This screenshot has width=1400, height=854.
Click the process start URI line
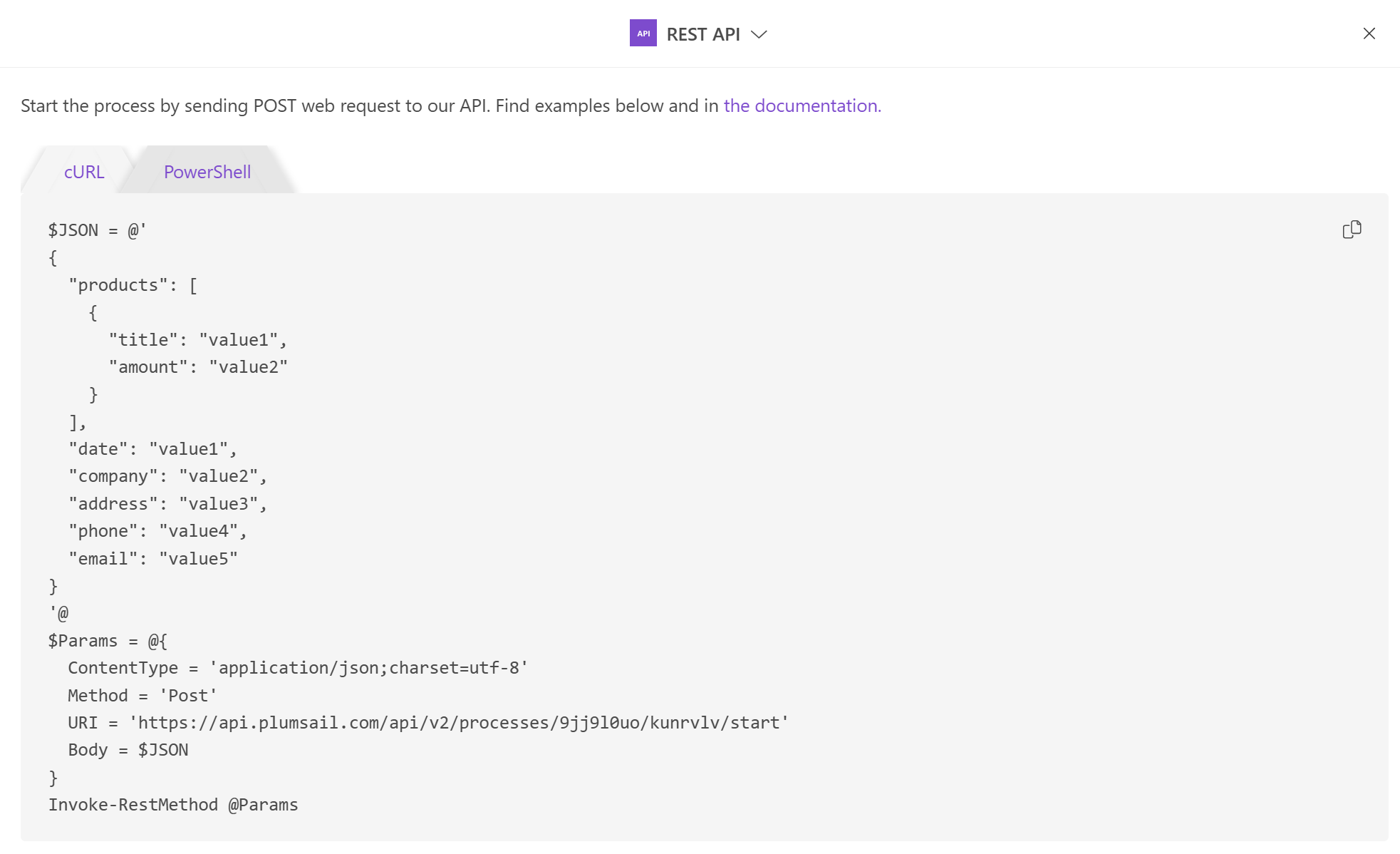click(x=428, y=723)
